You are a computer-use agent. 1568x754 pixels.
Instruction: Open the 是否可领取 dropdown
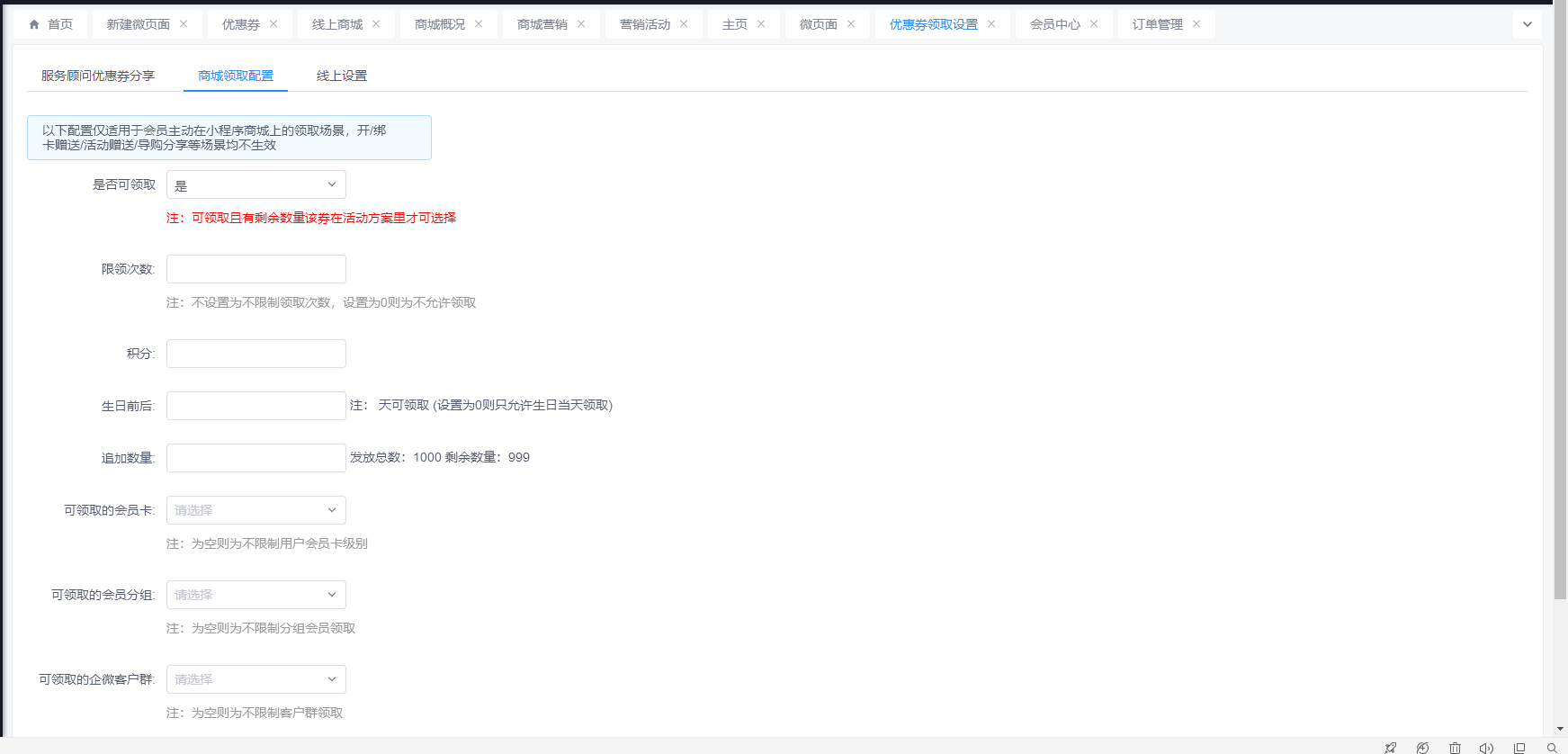[256, 184]
